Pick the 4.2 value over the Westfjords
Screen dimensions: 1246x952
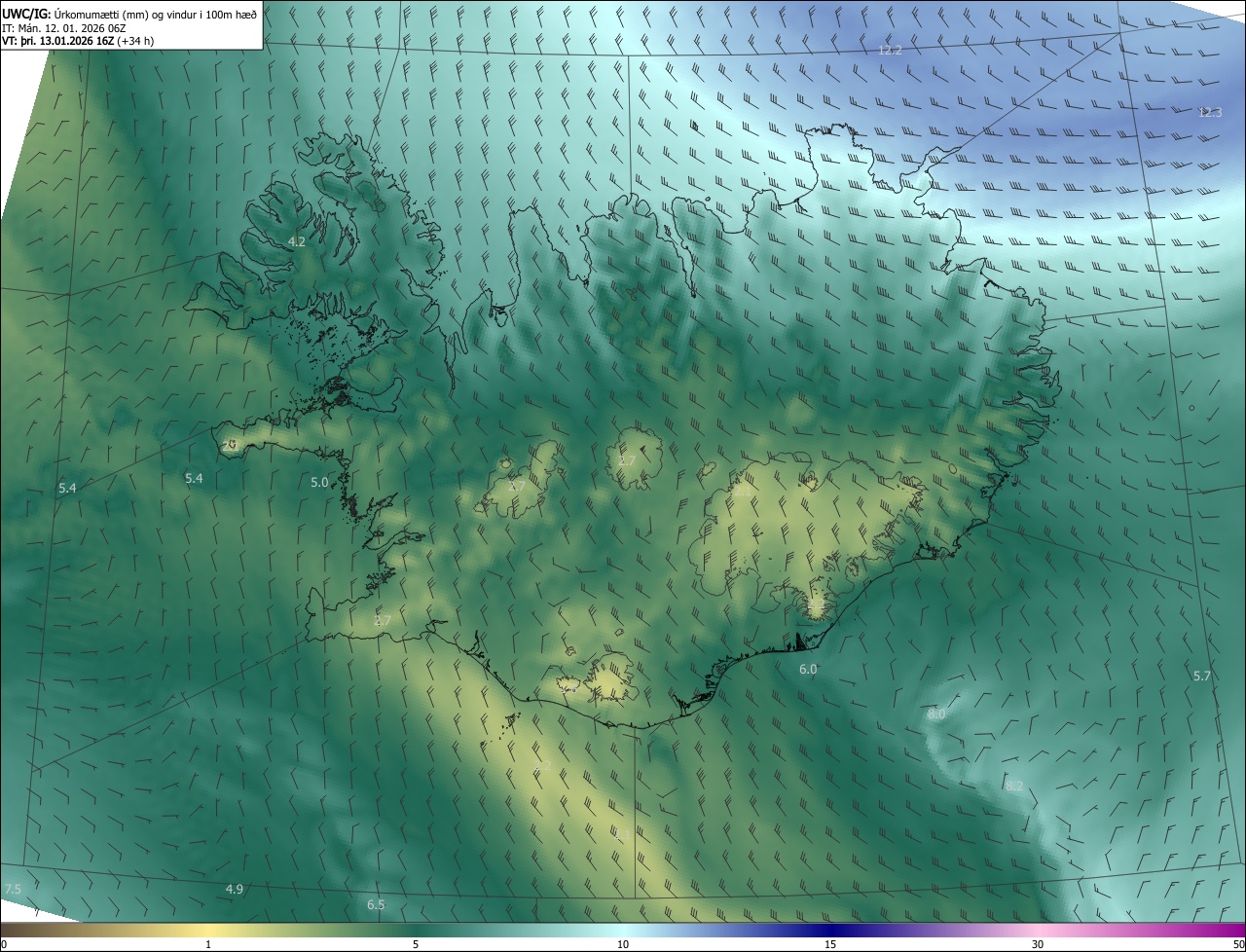[x=297, y=241]
